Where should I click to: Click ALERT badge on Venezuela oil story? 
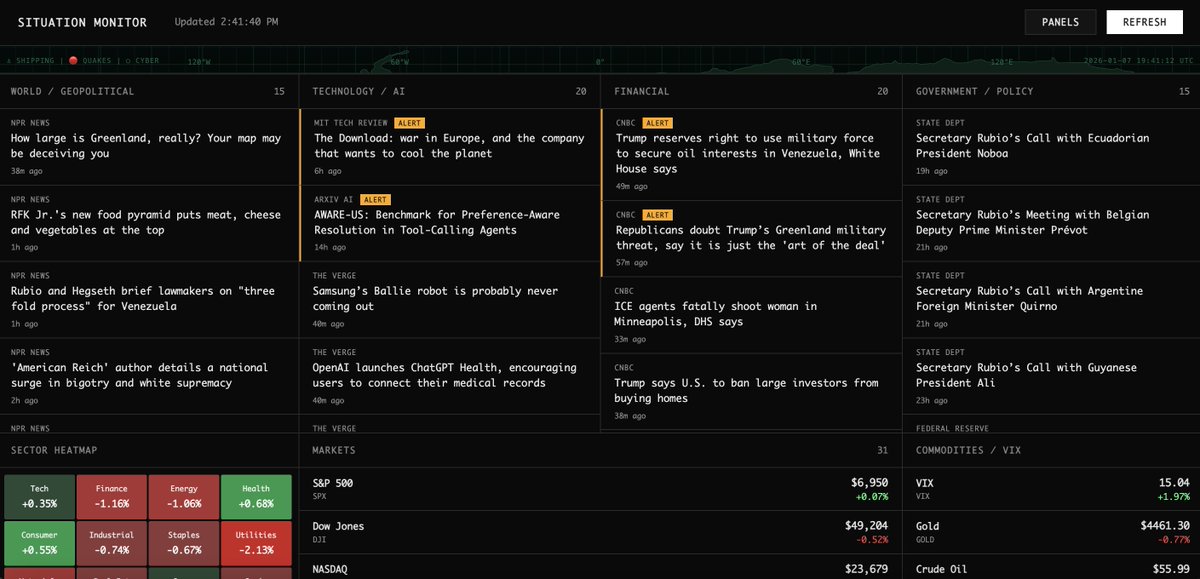[x=657, y=123]
